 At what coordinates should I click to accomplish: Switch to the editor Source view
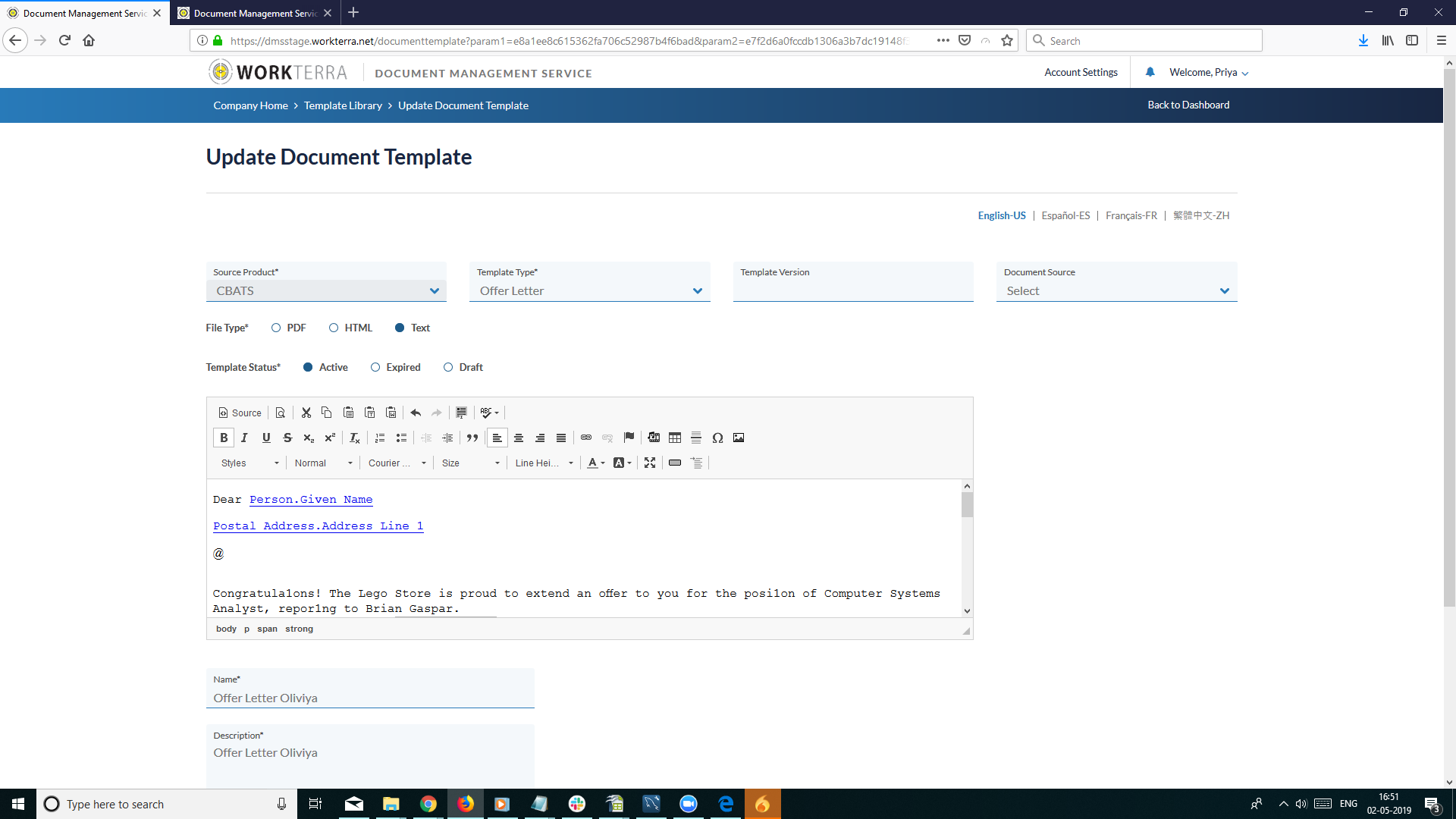click(x=239, y=413)
